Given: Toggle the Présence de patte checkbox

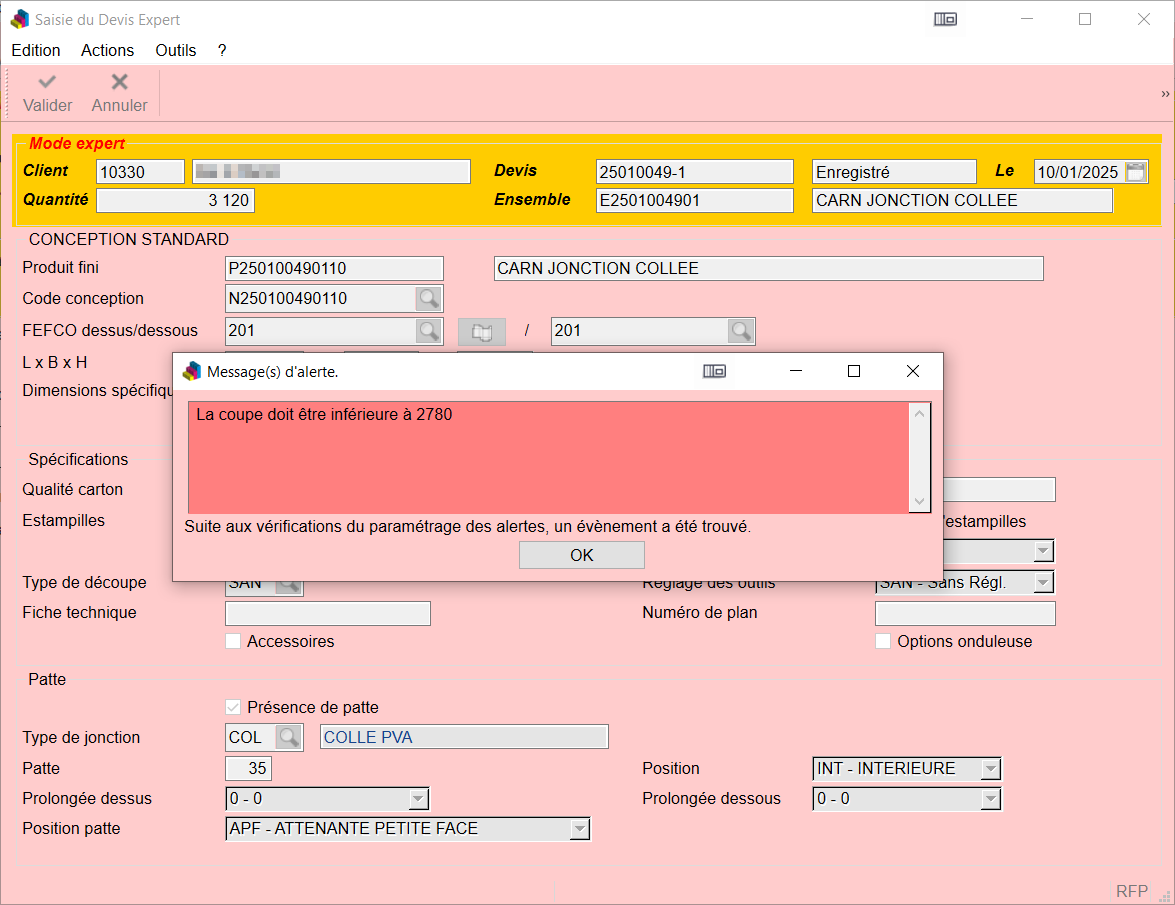Looking at the screenshot, I should [234, 708].
